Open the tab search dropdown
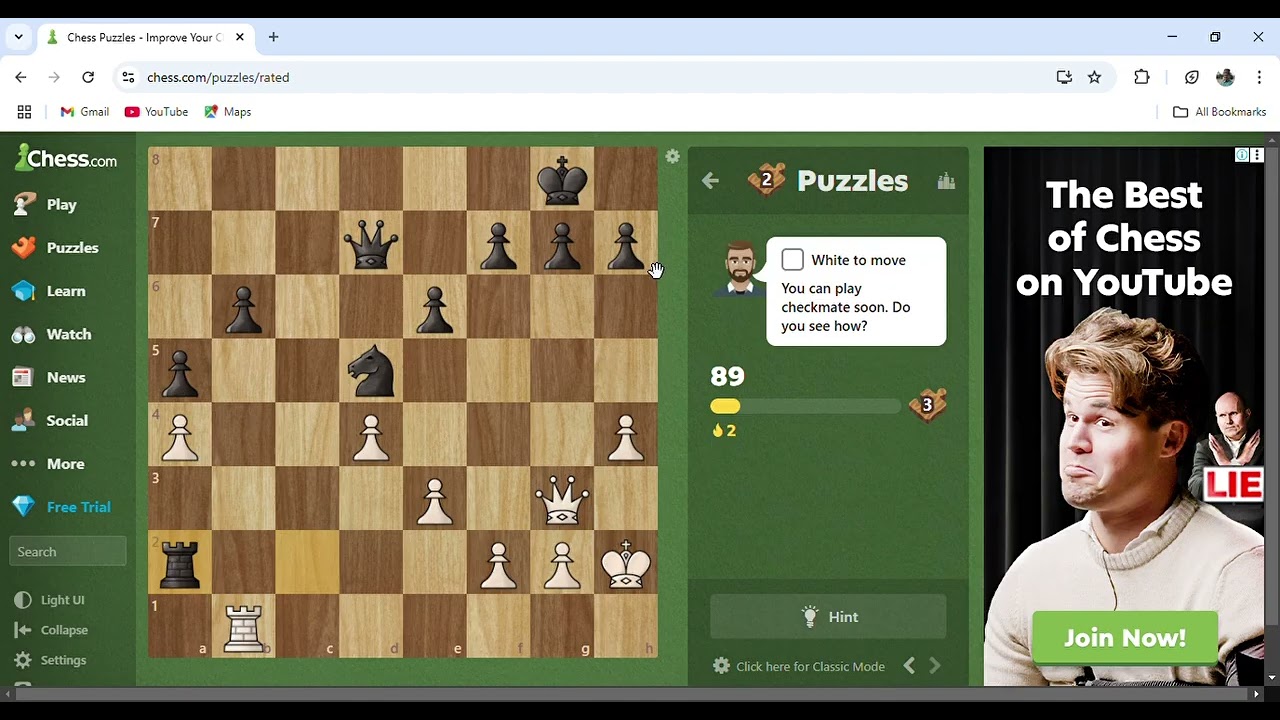Viewport: 1280px width, 720px height. pos(18,37)
